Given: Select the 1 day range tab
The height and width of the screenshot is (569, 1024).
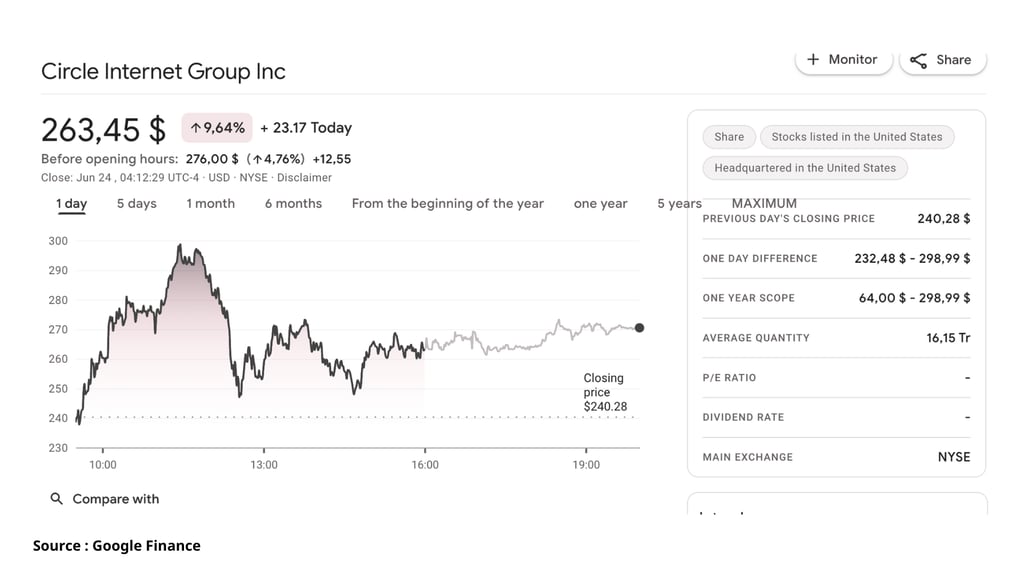Looking at the screenshot, I should (x=71, y=204).
